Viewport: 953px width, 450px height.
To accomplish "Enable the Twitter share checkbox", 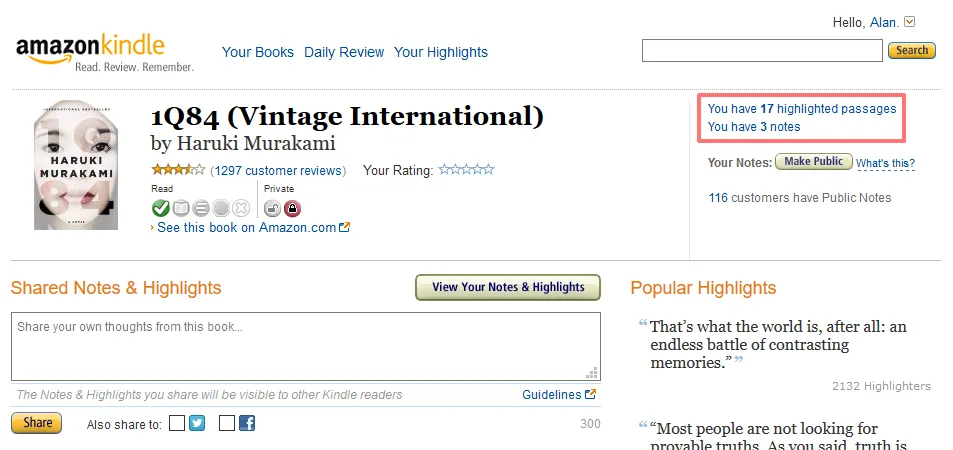I will (x=177, y=423).
